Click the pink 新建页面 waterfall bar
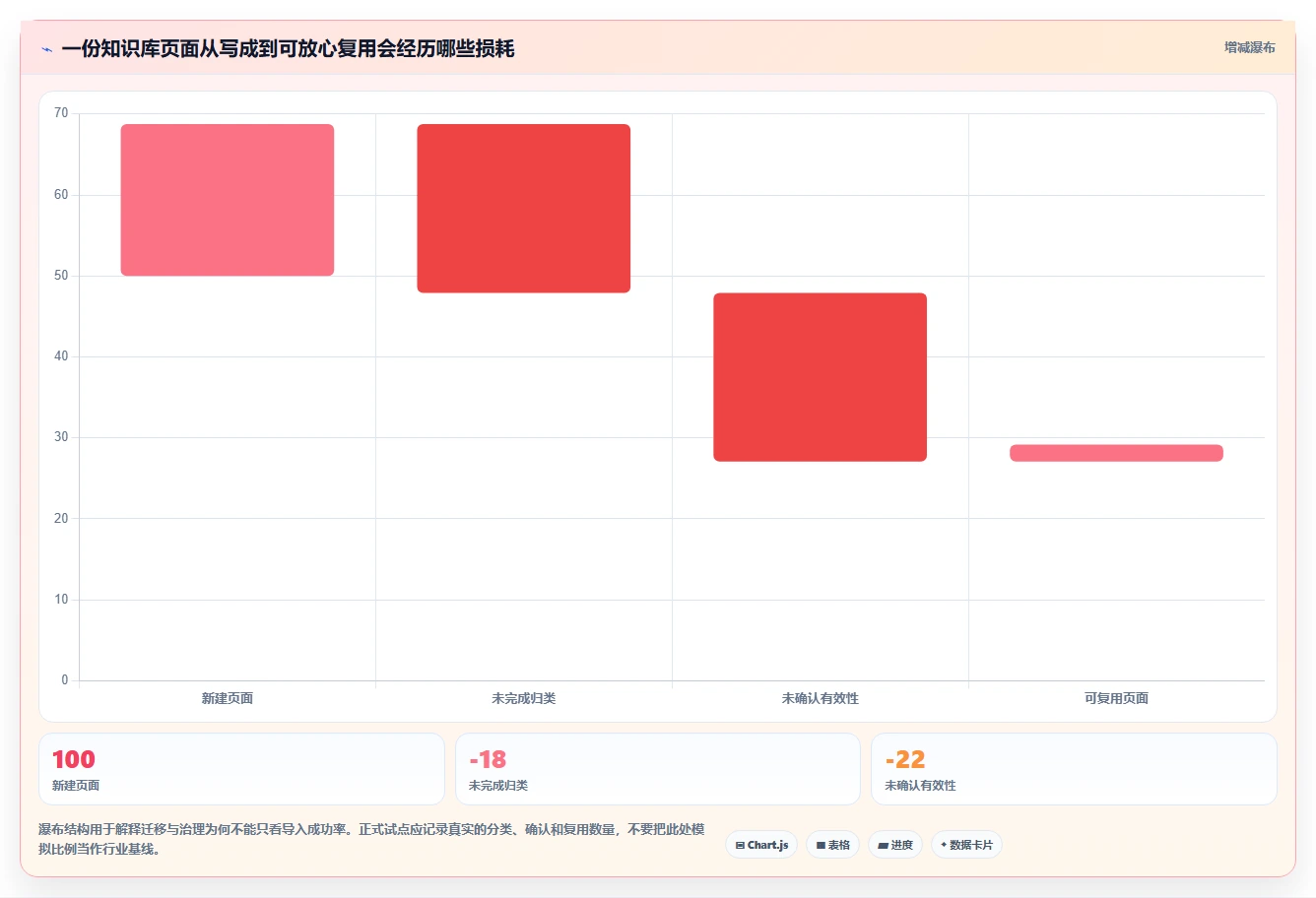 click(228, 200)
